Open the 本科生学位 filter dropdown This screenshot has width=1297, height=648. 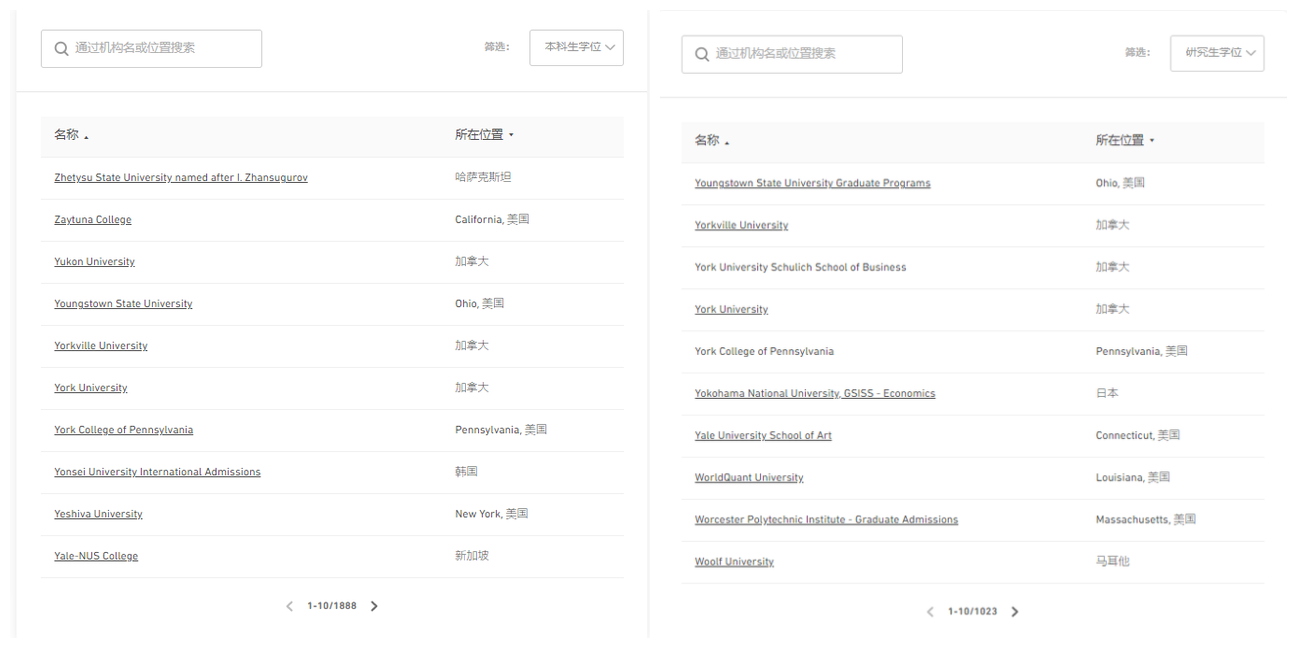tap(577, 47)
